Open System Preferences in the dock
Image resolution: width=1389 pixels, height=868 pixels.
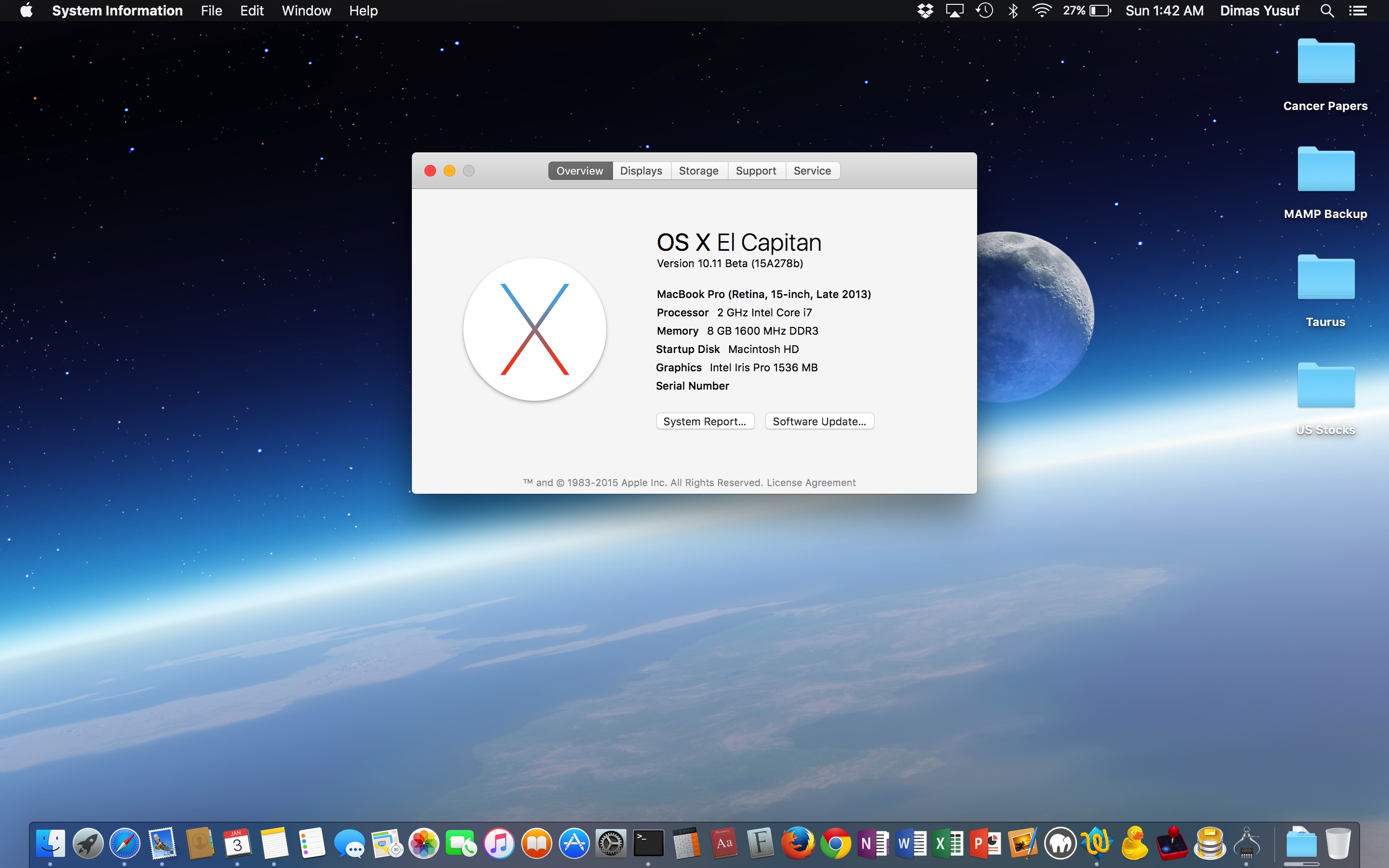pos(611,843)
